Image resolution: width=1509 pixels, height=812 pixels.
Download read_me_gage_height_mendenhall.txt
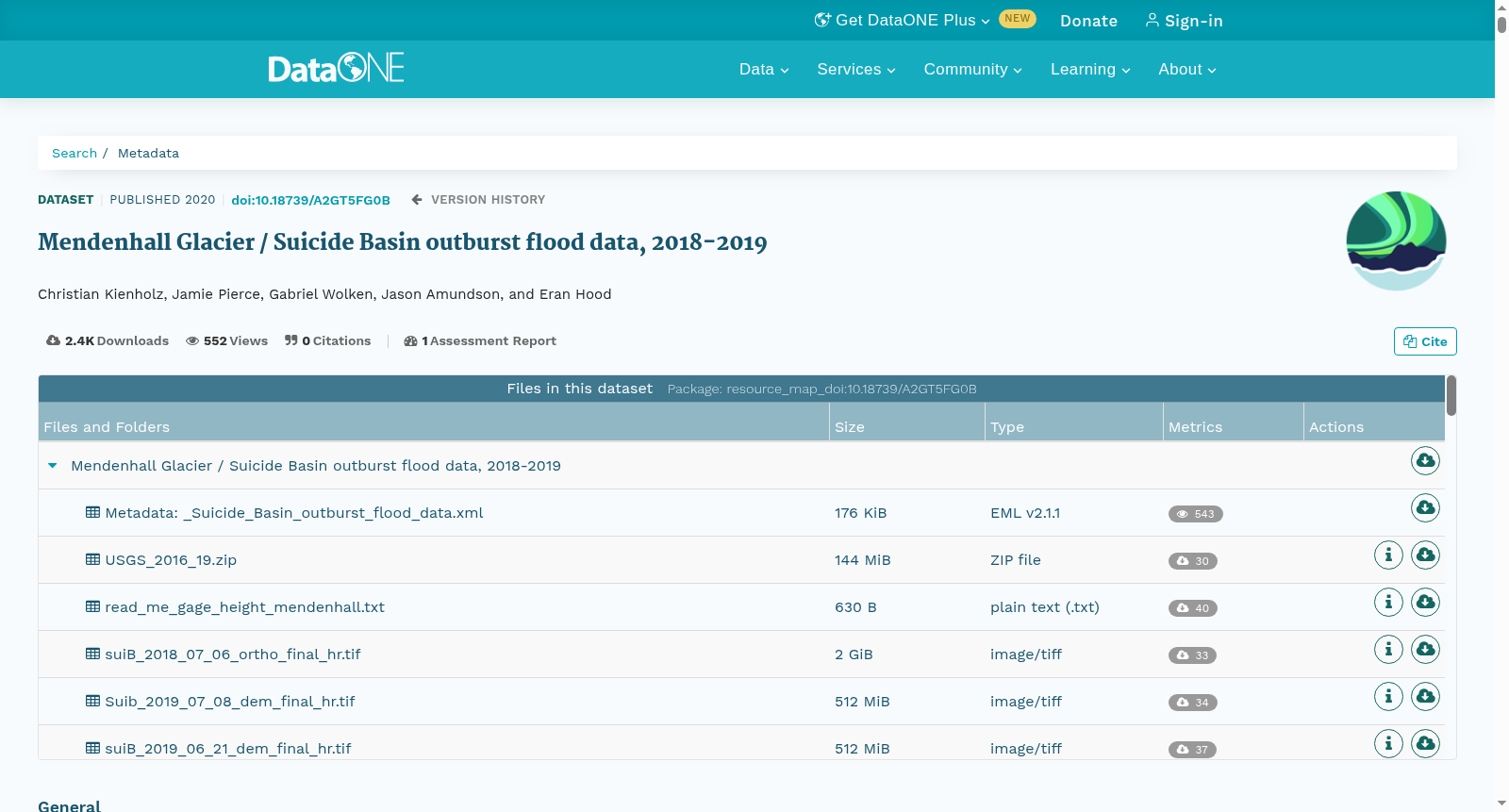(x=1425, y=603)
